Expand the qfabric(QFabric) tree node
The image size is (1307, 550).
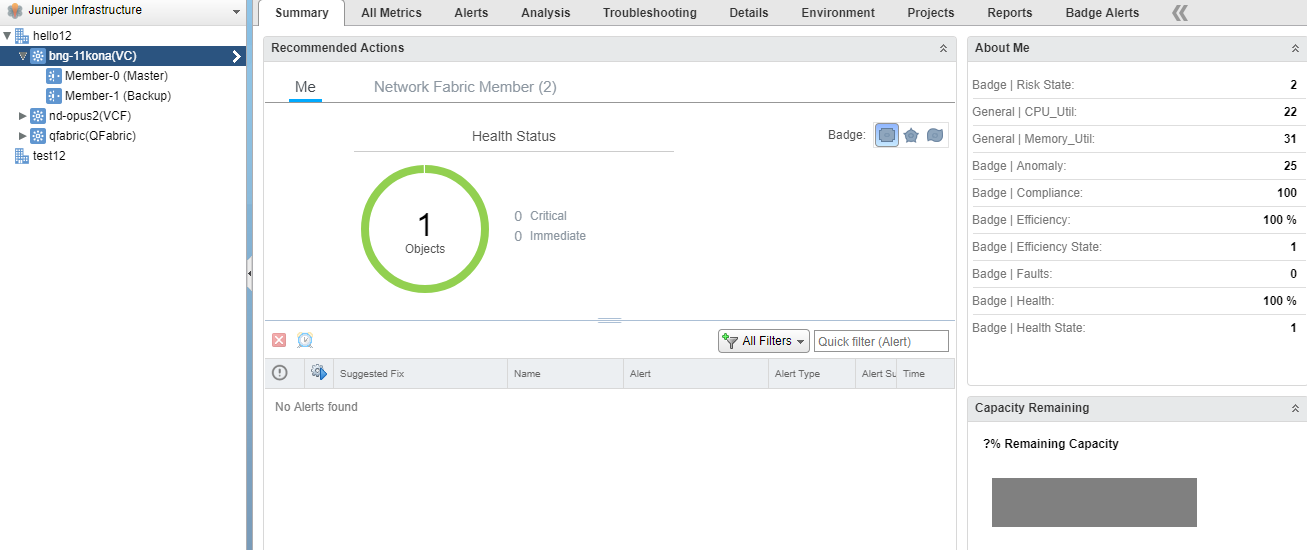(x=23, y=136)
